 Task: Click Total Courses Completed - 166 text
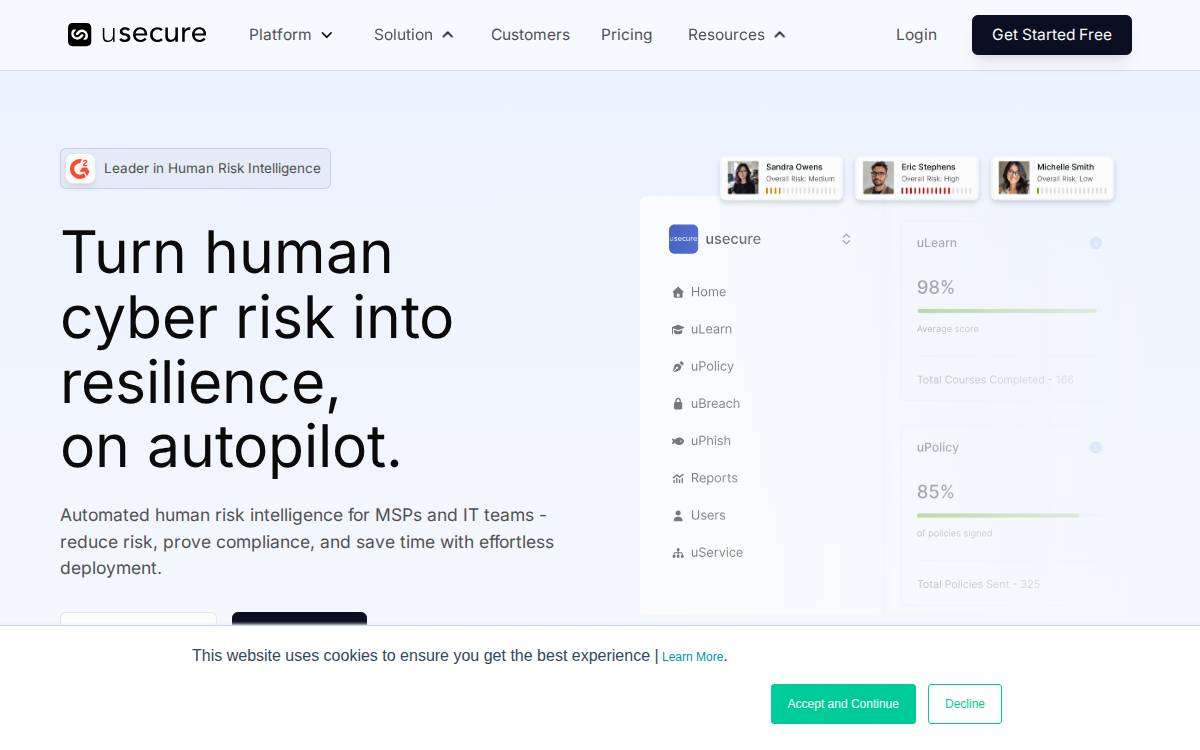coord(995,380)
